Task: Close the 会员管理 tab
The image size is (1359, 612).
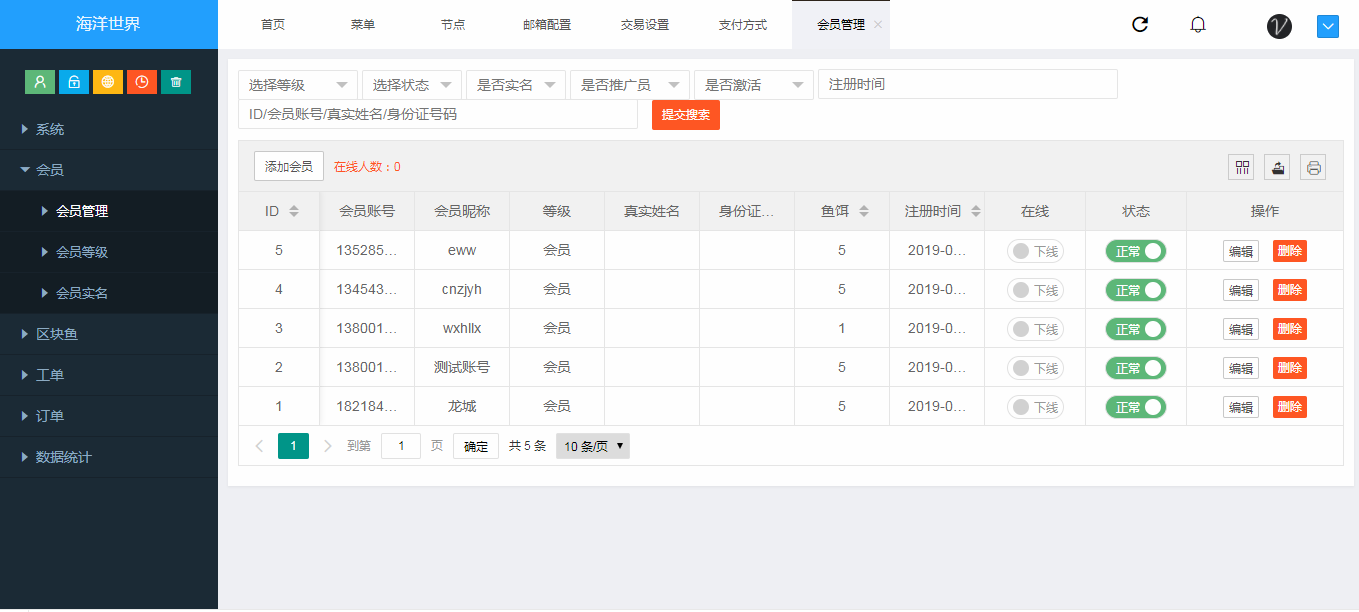Action: [878, 25]
